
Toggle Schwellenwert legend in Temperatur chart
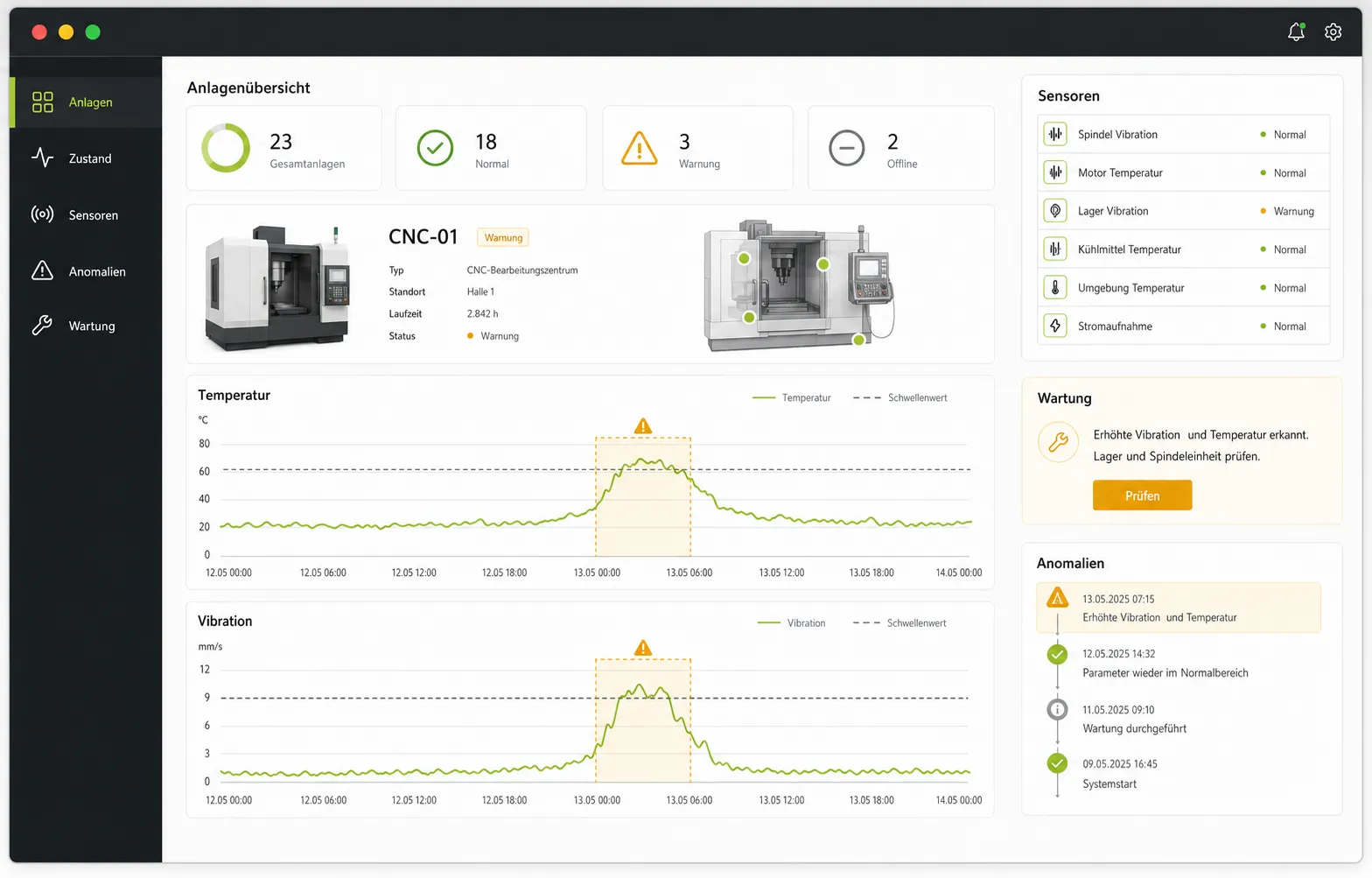[900, 397]
